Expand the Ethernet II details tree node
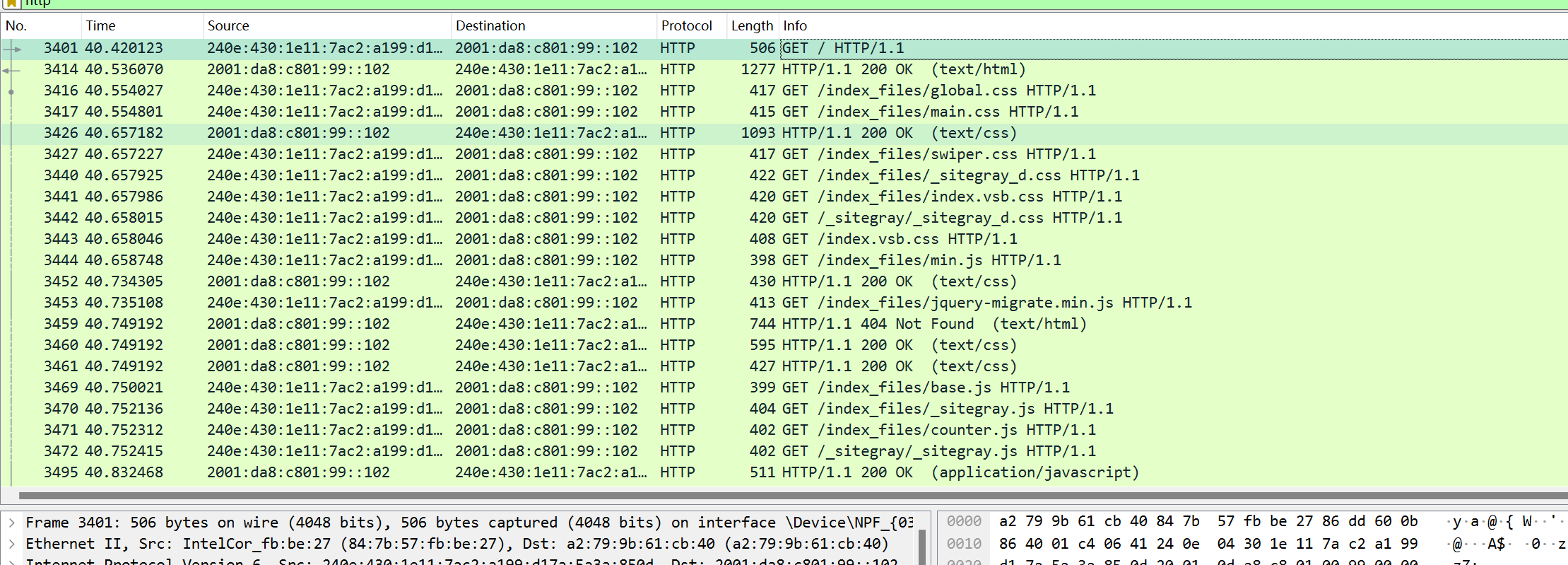This screenshot has width=1568, height=565. click(x=12, y=544)
